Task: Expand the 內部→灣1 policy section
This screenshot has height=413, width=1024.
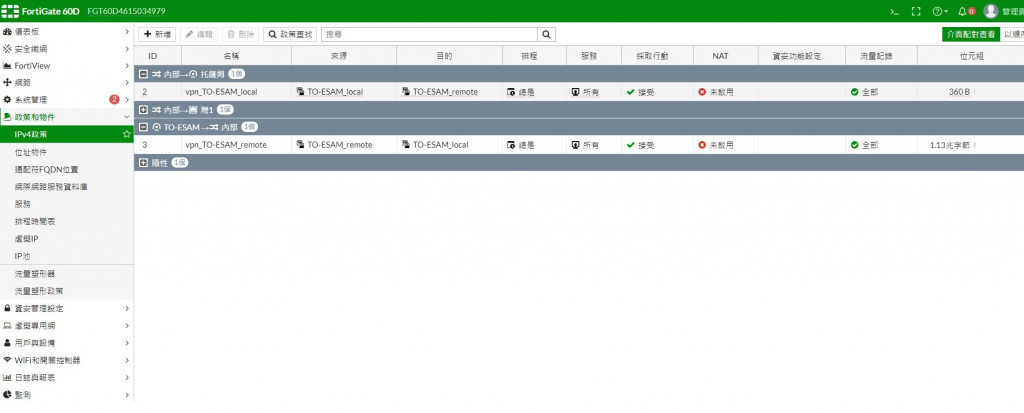Action: coord(144,109)
